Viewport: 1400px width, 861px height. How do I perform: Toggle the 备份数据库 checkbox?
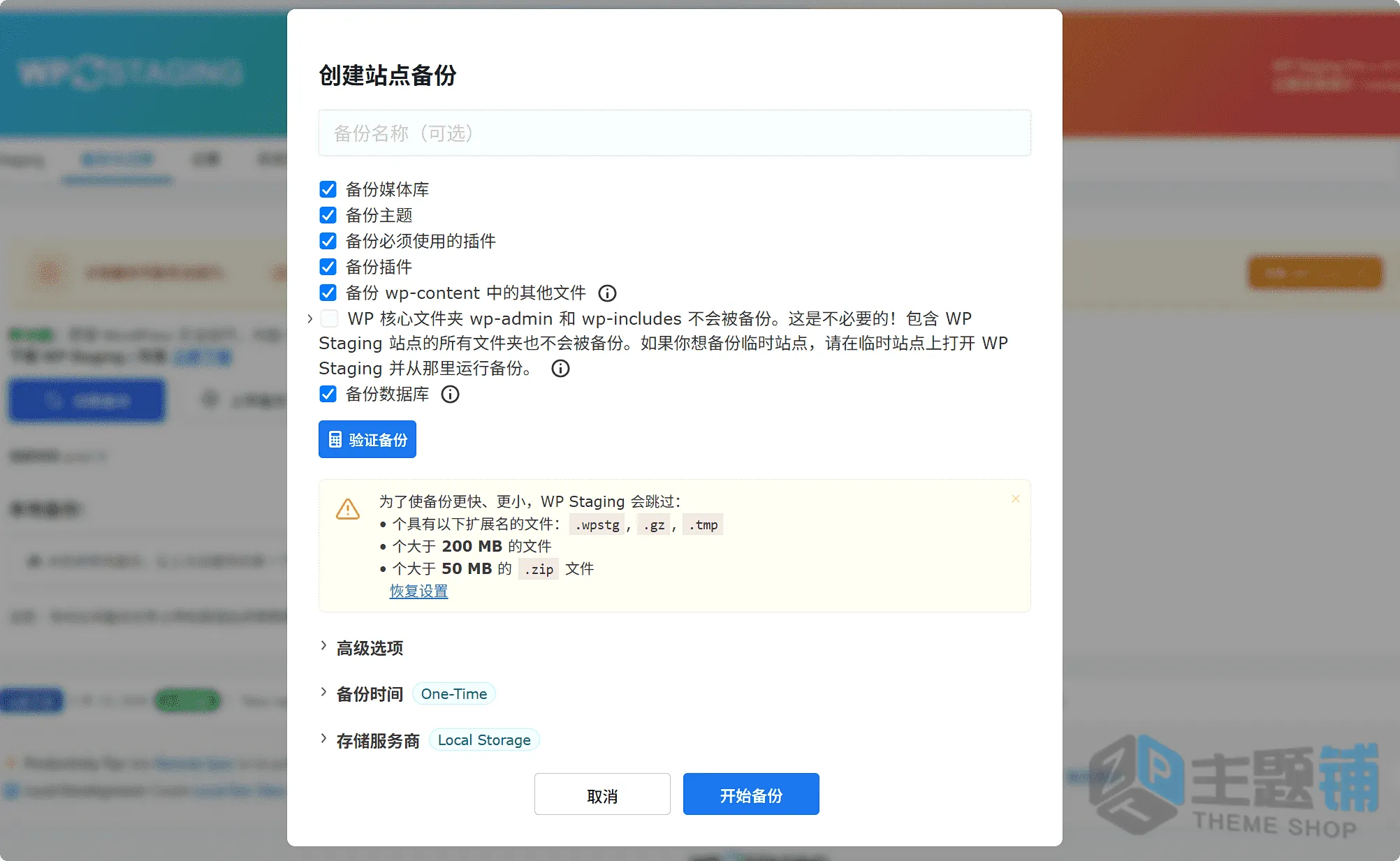pos(328,394)
